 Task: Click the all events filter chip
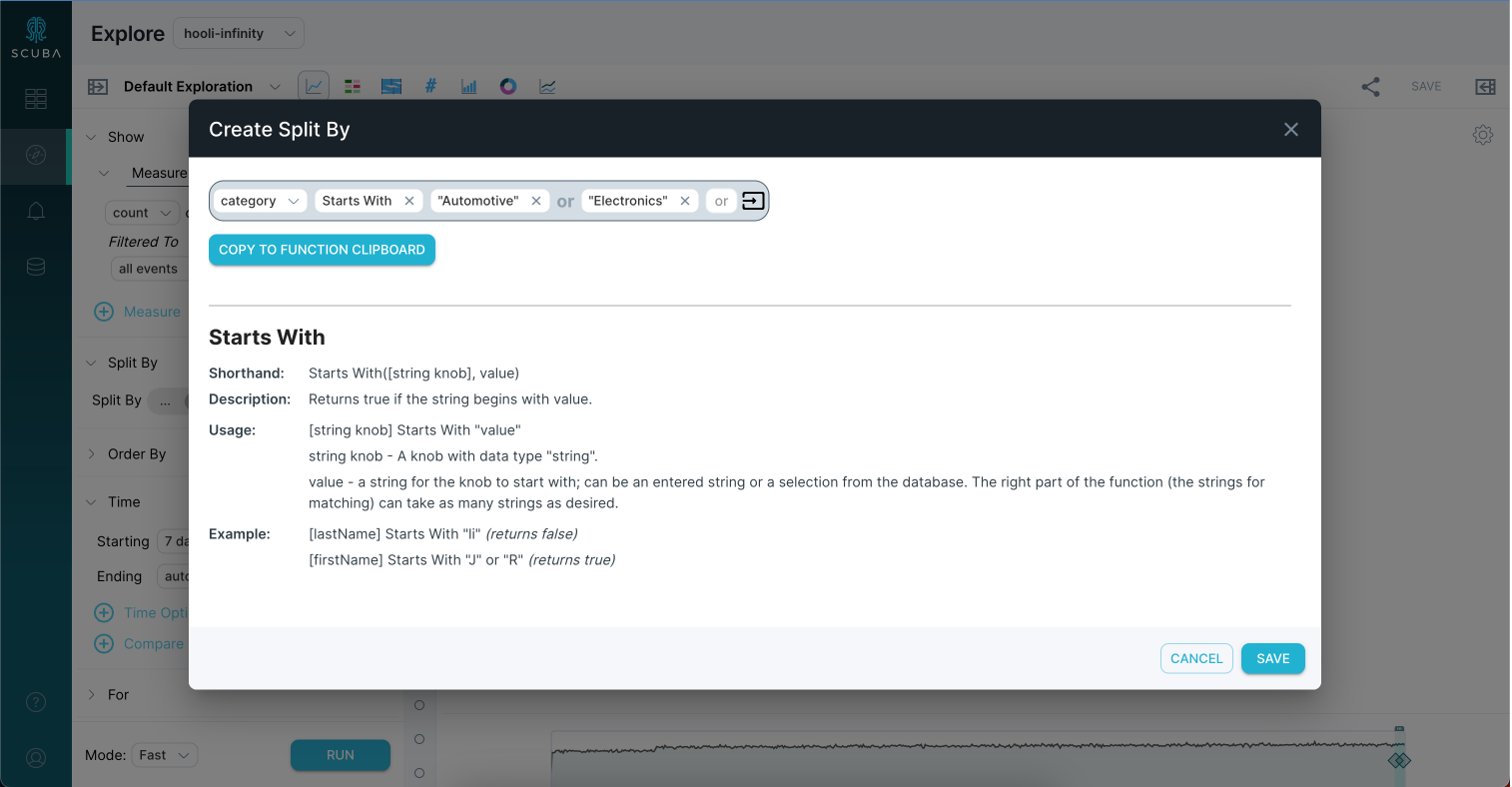click(x=148, y=269)
